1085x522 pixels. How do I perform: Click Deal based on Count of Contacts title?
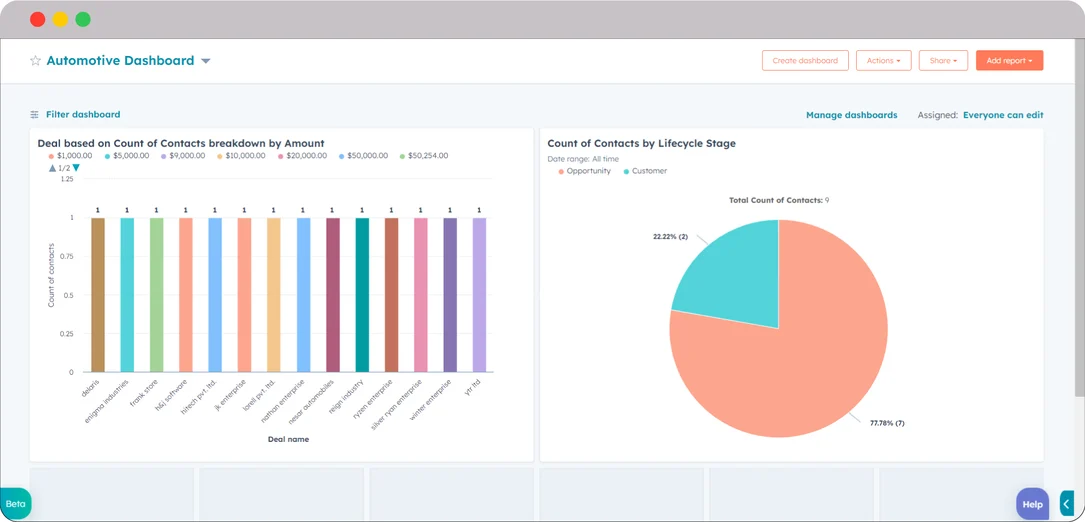pyautogui.click(x=181, y=143)
